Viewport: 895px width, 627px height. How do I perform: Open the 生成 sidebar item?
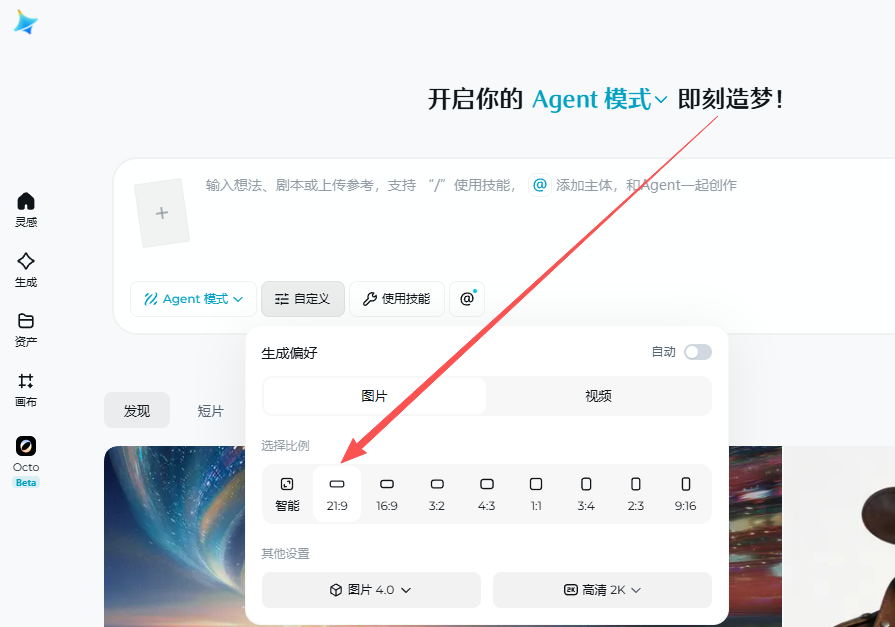pyautogui.click(x=26, y=270)
